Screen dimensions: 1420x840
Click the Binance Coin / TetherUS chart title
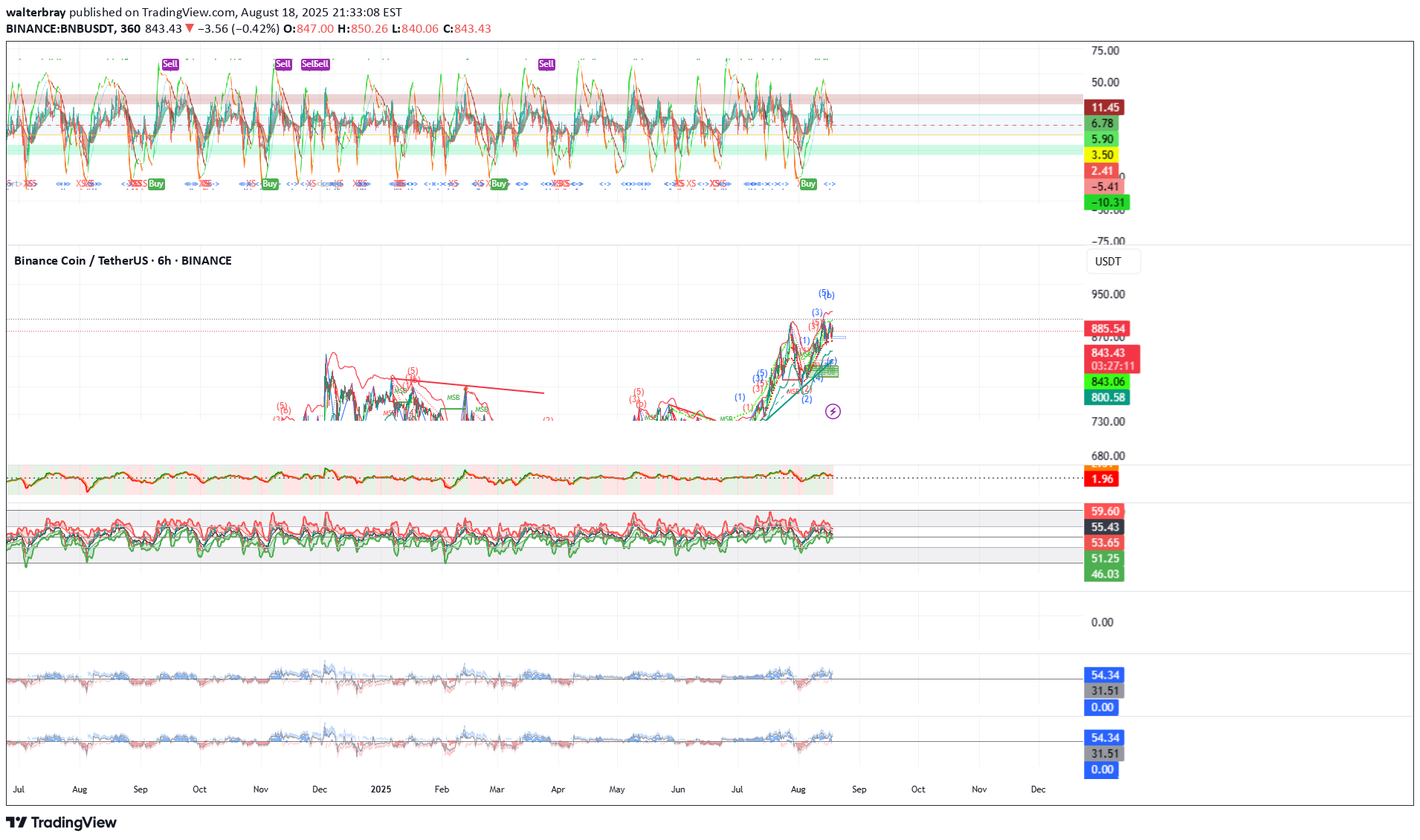pyautogui.click(x=81, y=261)
